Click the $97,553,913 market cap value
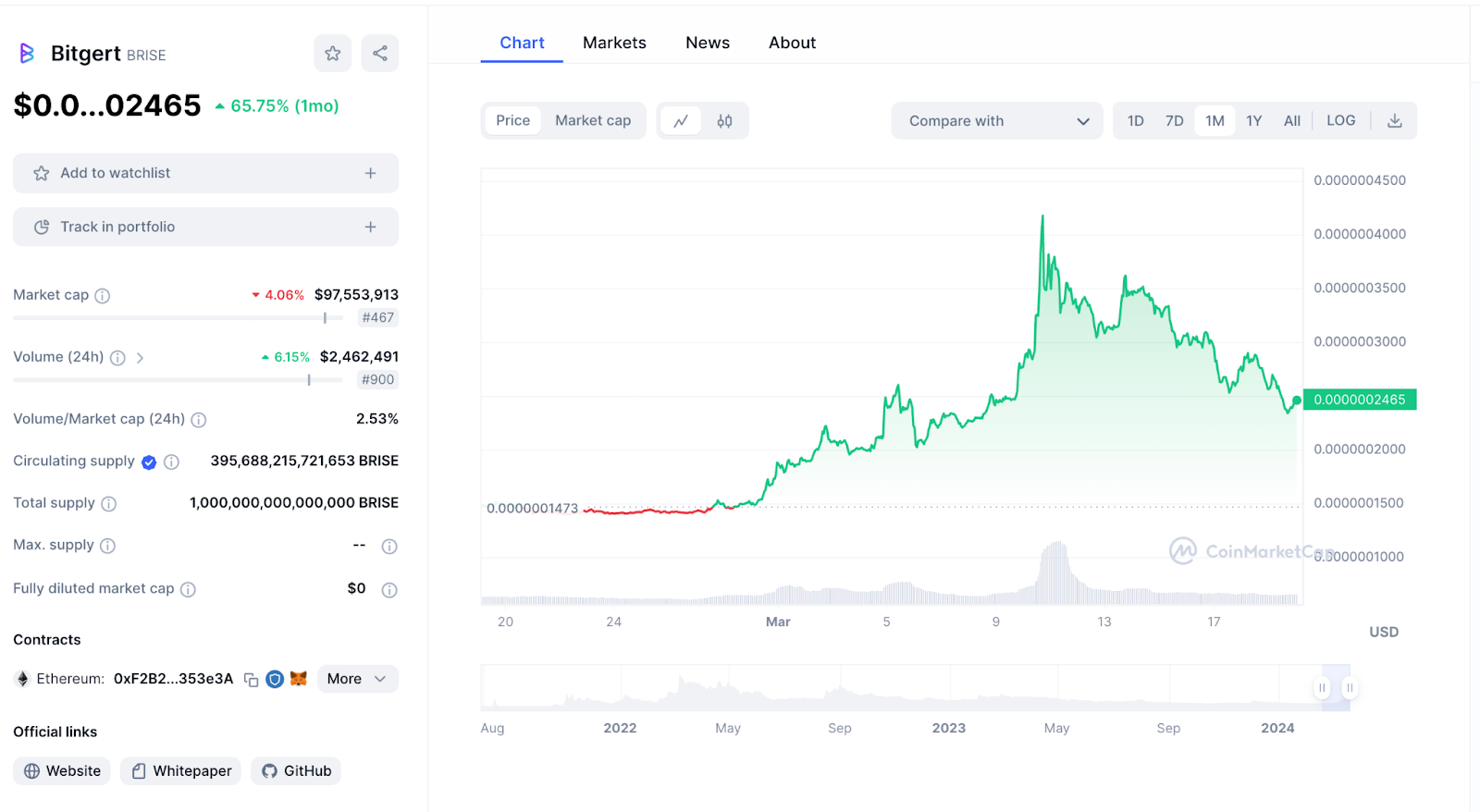 click(356, 295)
